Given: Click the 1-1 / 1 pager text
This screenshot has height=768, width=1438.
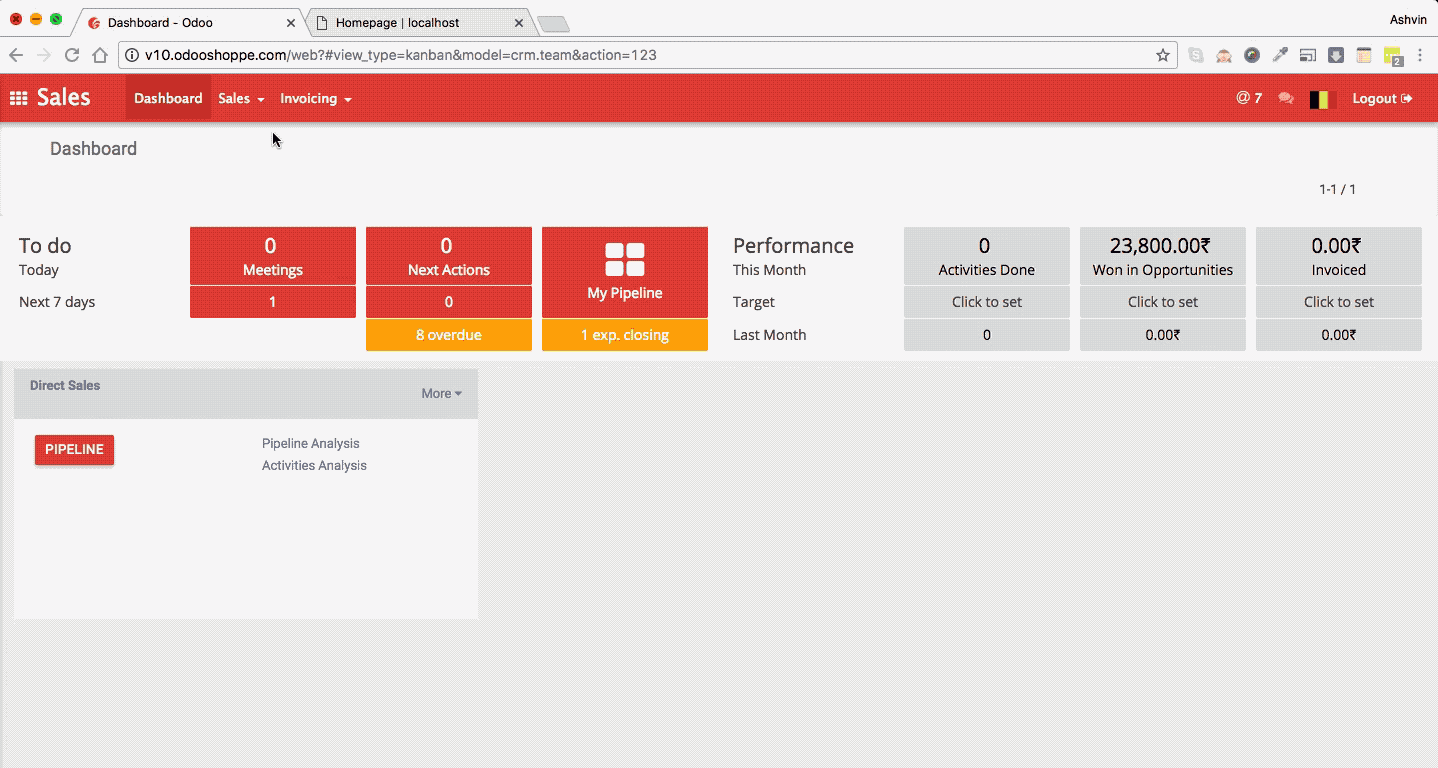Looking at the screenshot, I should point(1337,189).
